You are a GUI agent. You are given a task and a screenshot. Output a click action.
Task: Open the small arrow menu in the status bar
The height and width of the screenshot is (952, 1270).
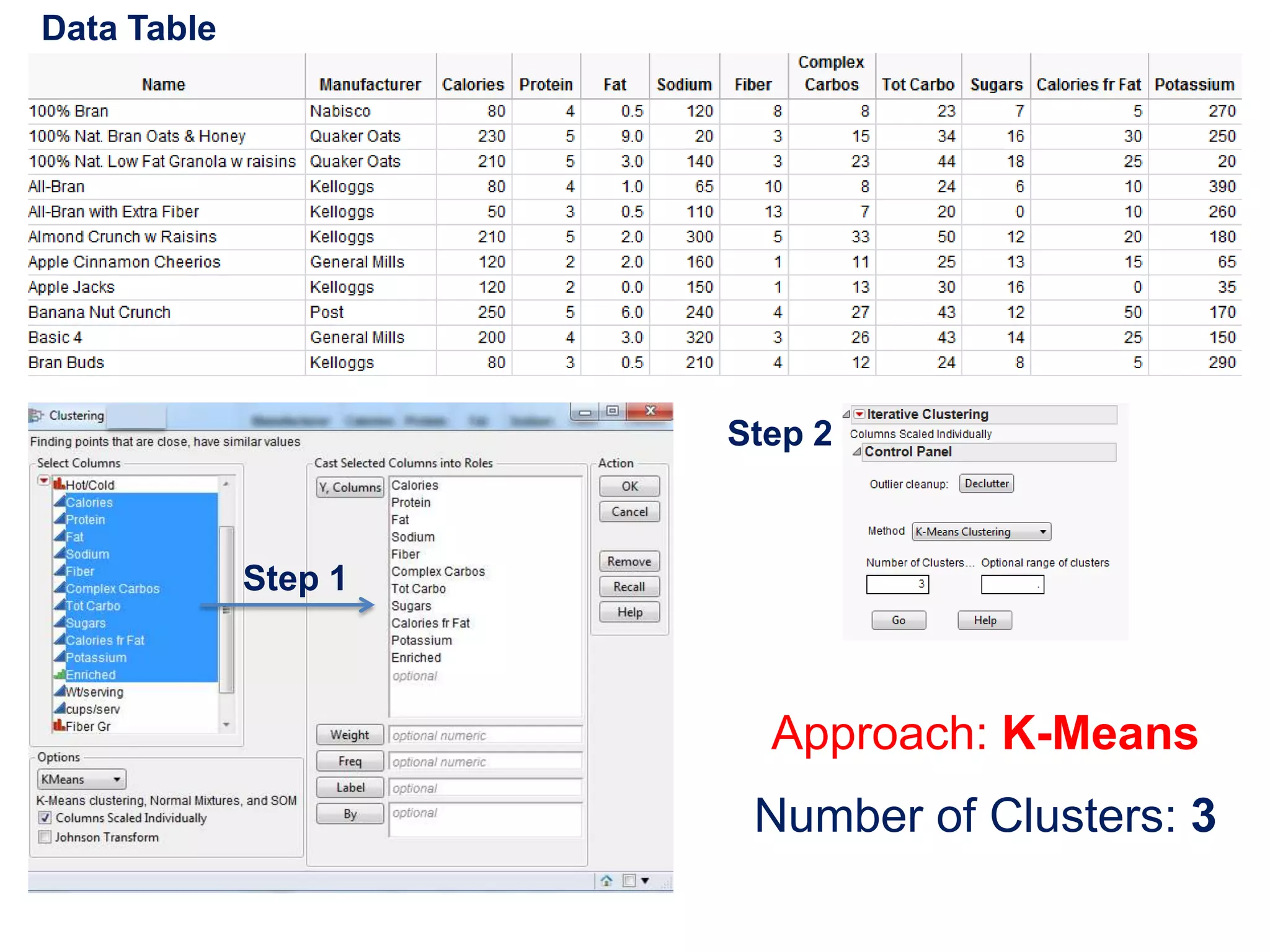pos(645,880)
